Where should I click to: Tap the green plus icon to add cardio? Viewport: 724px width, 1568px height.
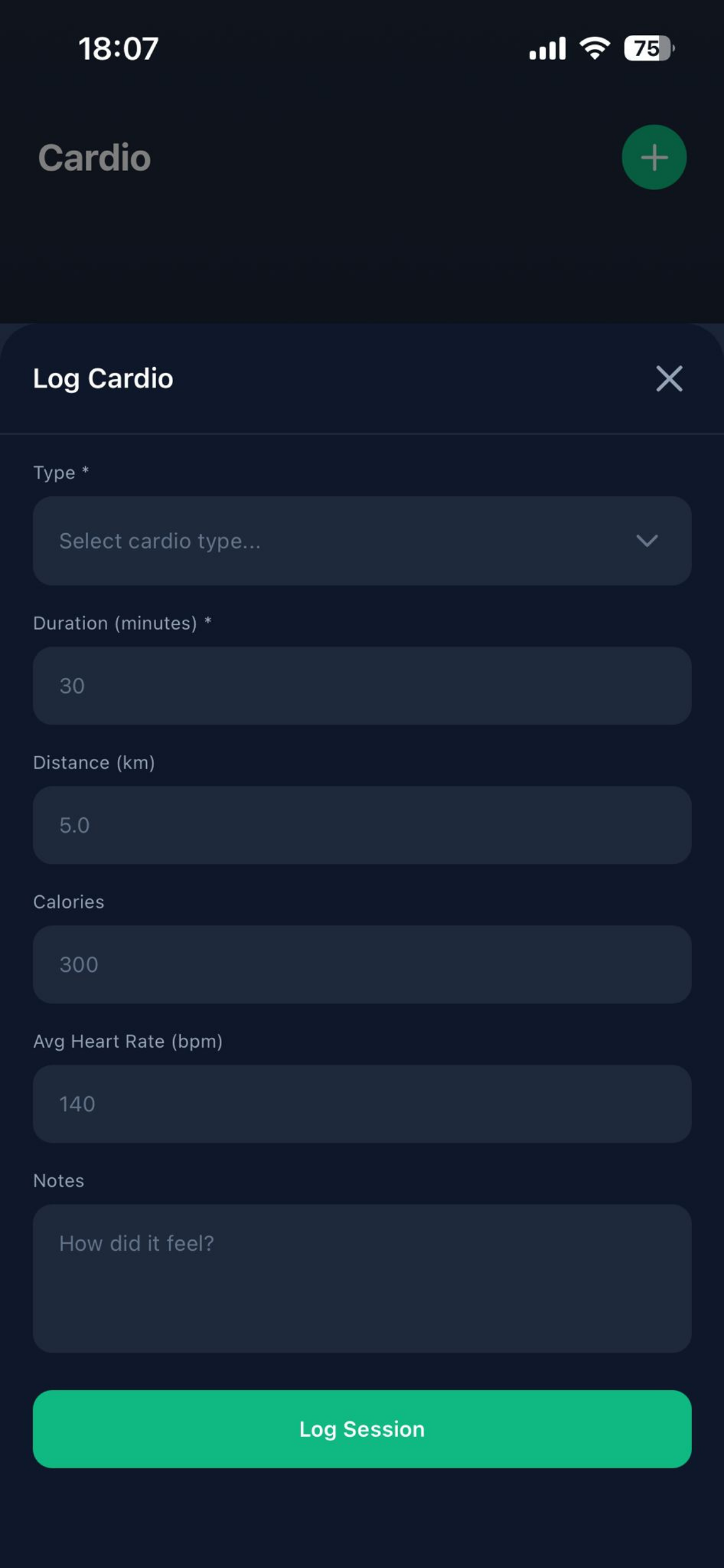click(x=654, y=156)
